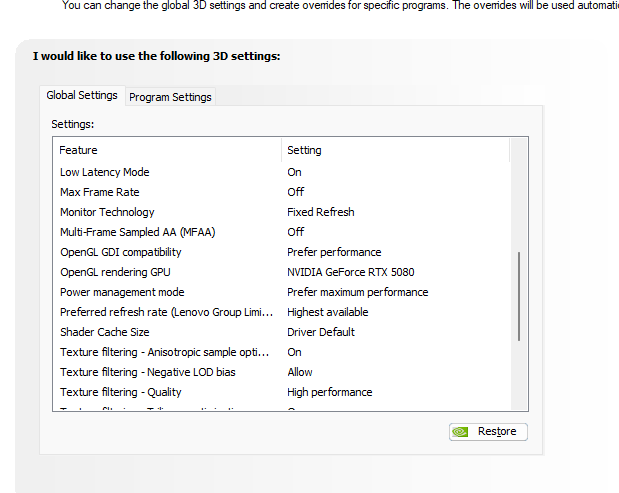Click the On value for Low Latency Mode

point(294,172)
